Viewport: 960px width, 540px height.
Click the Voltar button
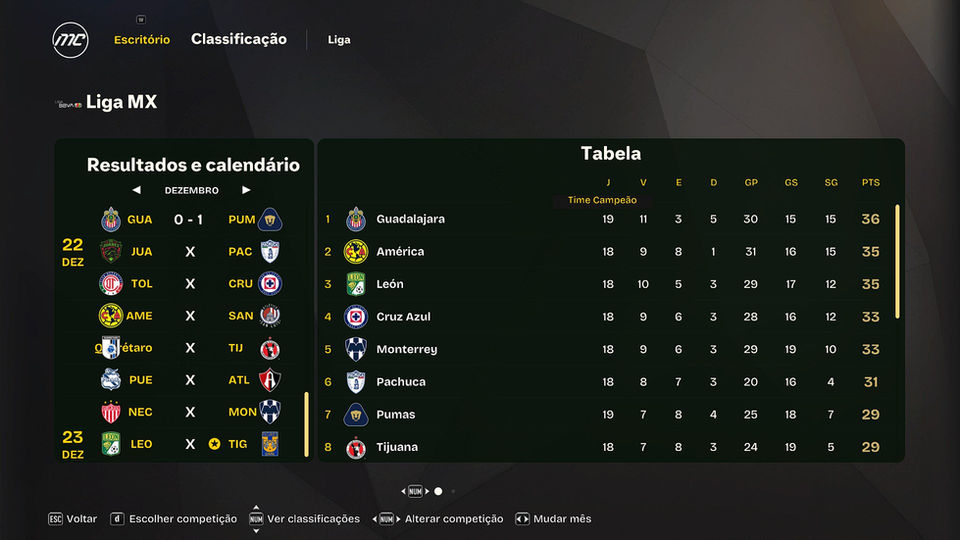click(x=73, y=519)
